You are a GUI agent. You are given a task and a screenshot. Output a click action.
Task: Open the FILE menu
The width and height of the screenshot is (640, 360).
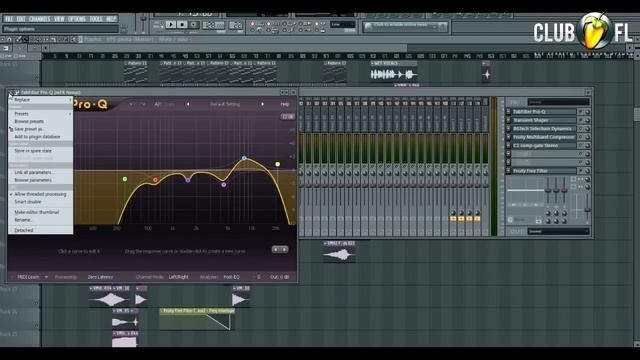[x=9, y=19]
